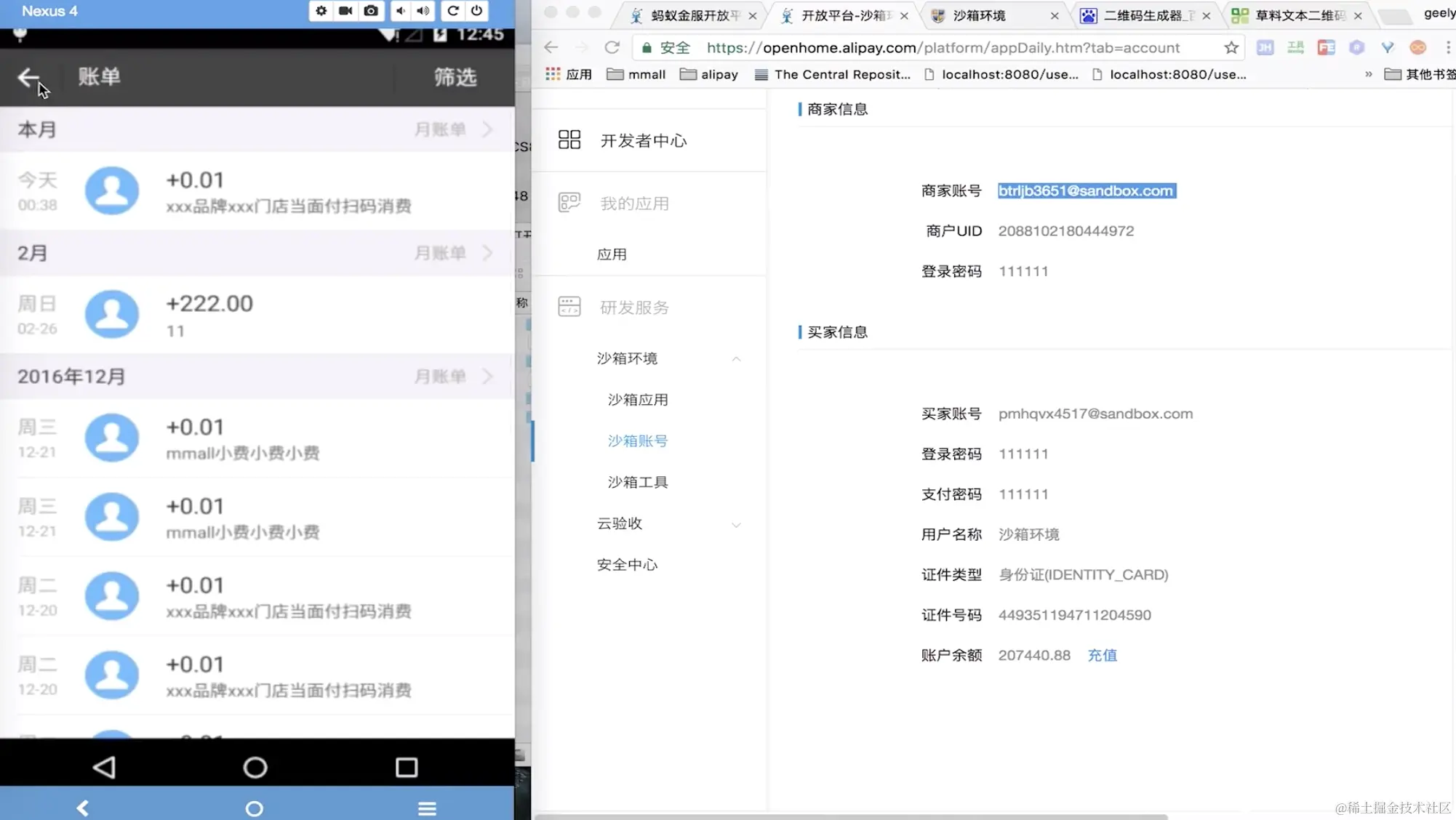This screenshot has height=820, width=1456.
Task: Tap the 筛选 filter button
Action: pyautogui.click(x=455, y=77)
